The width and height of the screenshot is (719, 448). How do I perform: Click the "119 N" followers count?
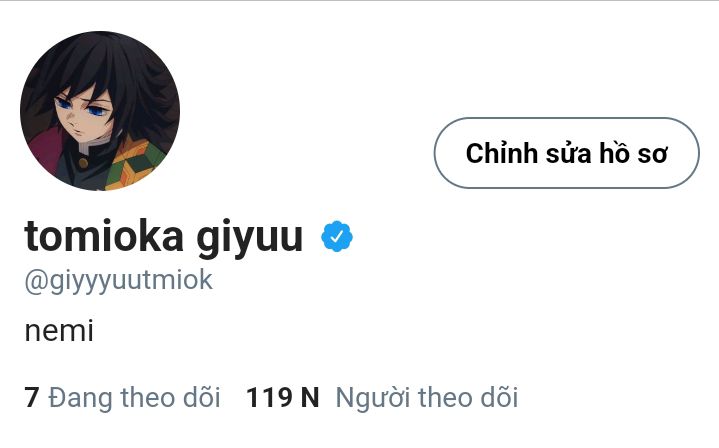pyautogui.click(x=282, y=397)
